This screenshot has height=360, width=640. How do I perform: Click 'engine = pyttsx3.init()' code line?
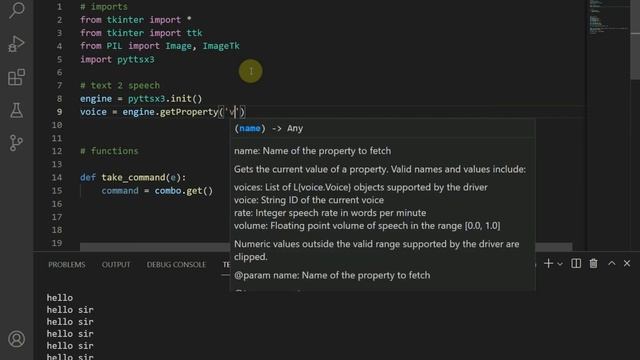click(141, 98)
